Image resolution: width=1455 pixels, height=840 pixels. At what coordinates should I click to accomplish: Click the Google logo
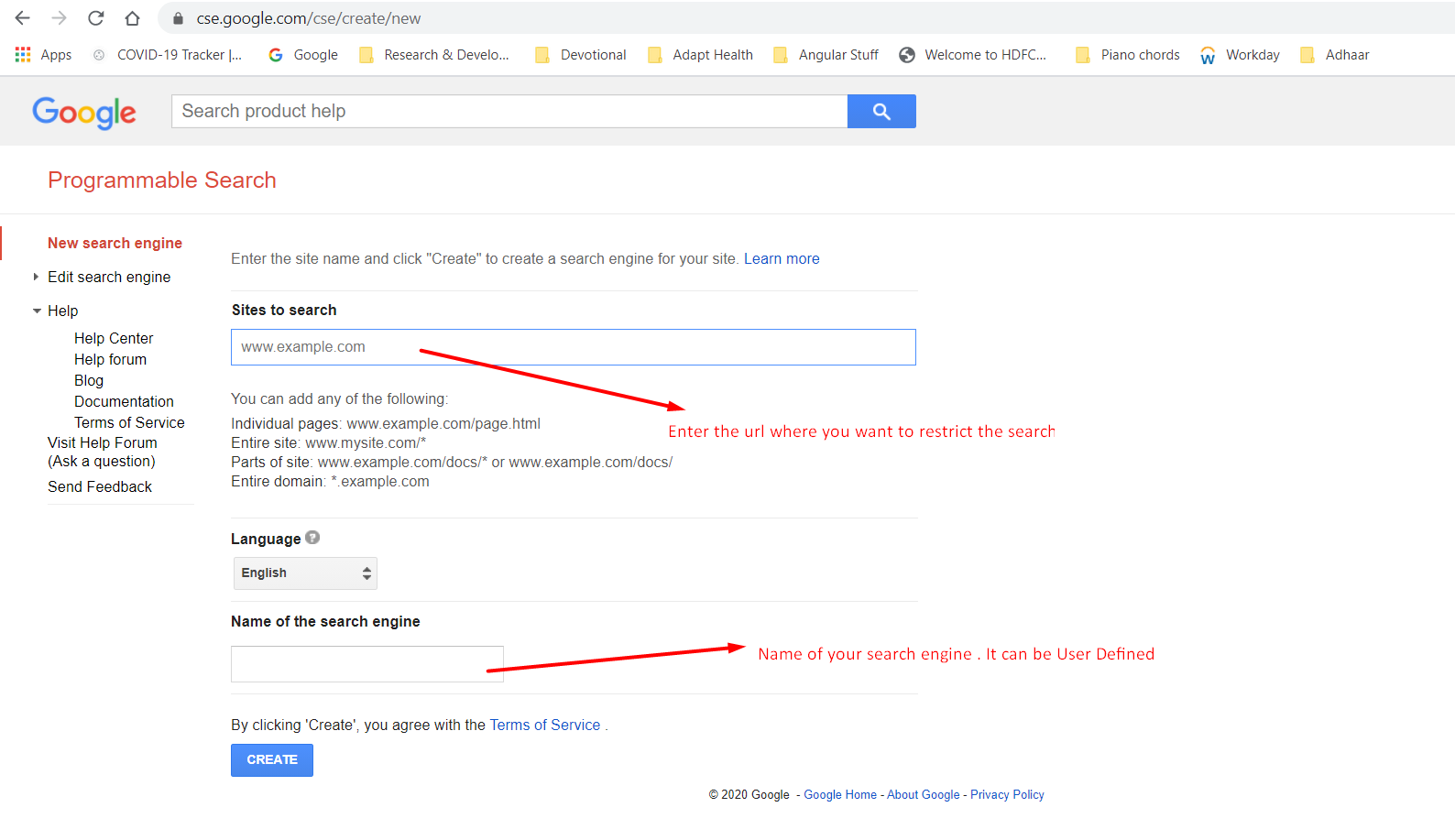click(x=84, y=112)
